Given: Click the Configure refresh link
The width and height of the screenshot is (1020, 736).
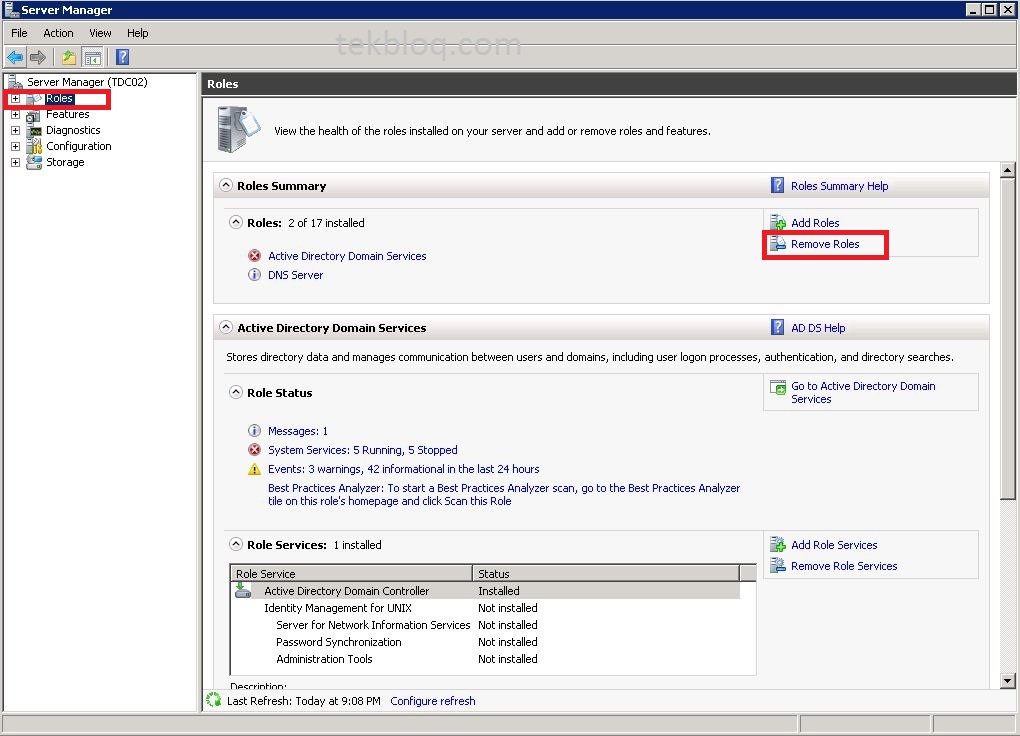Looking at the screenshot, I should coord(433,701).
